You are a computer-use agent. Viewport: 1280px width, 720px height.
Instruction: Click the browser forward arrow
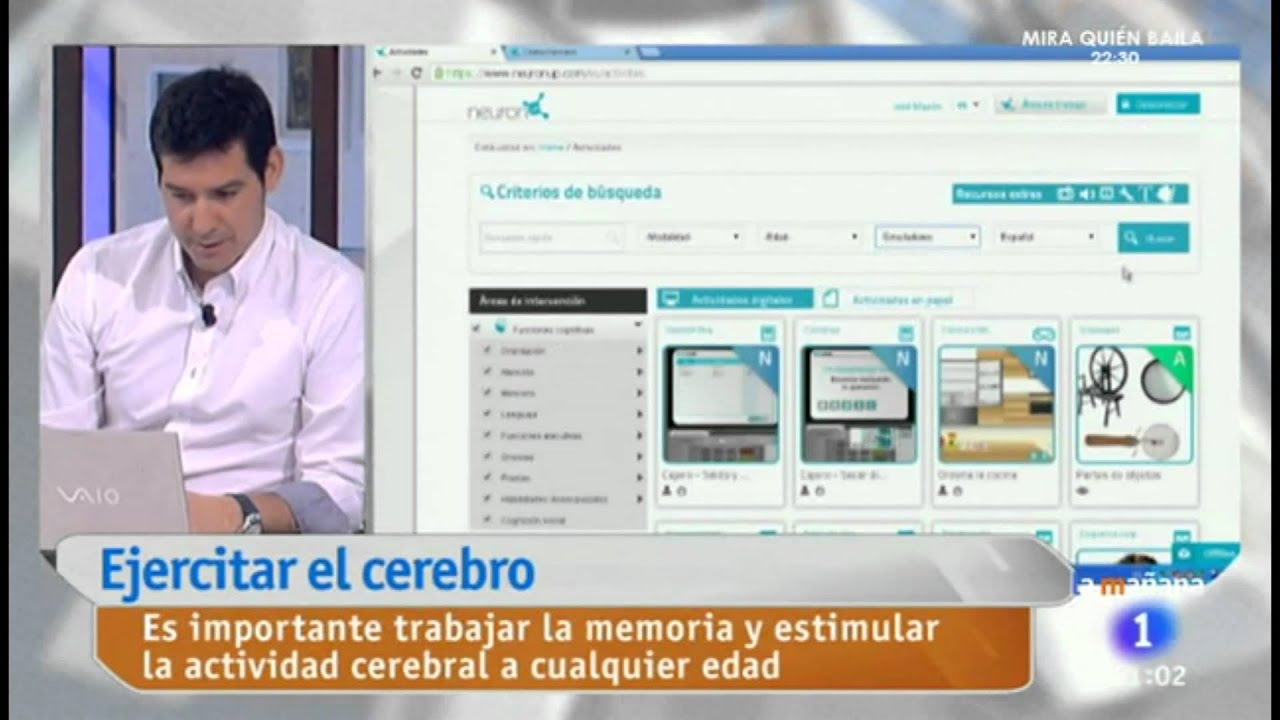click(396, 73)
